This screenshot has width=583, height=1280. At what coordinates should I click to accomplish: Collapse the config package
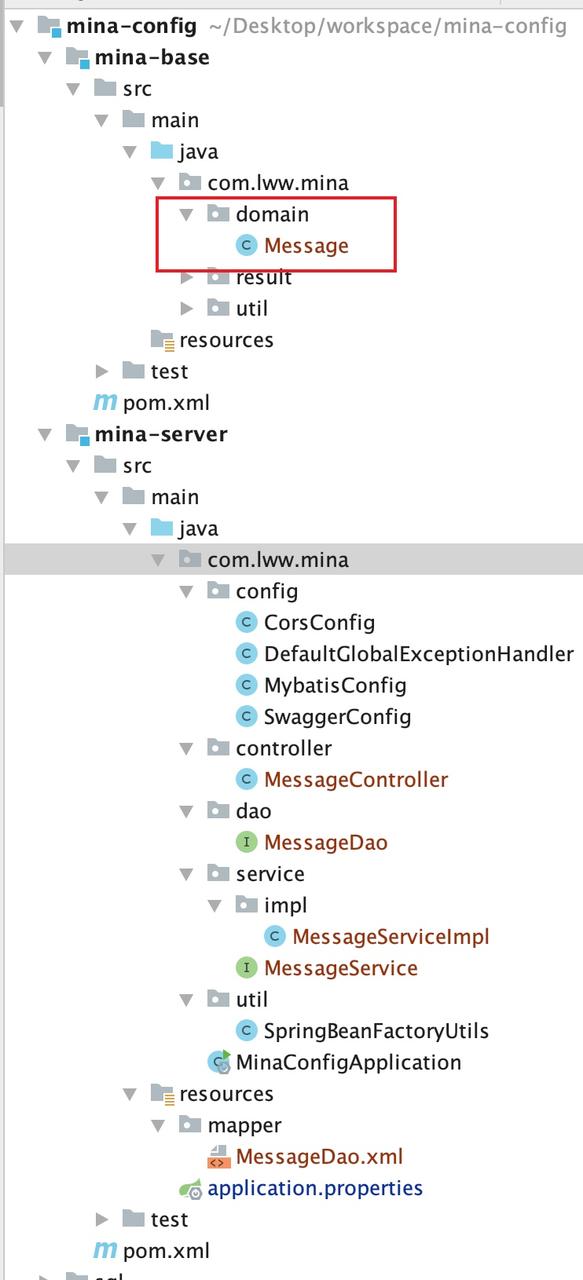(x=186, y=591)
